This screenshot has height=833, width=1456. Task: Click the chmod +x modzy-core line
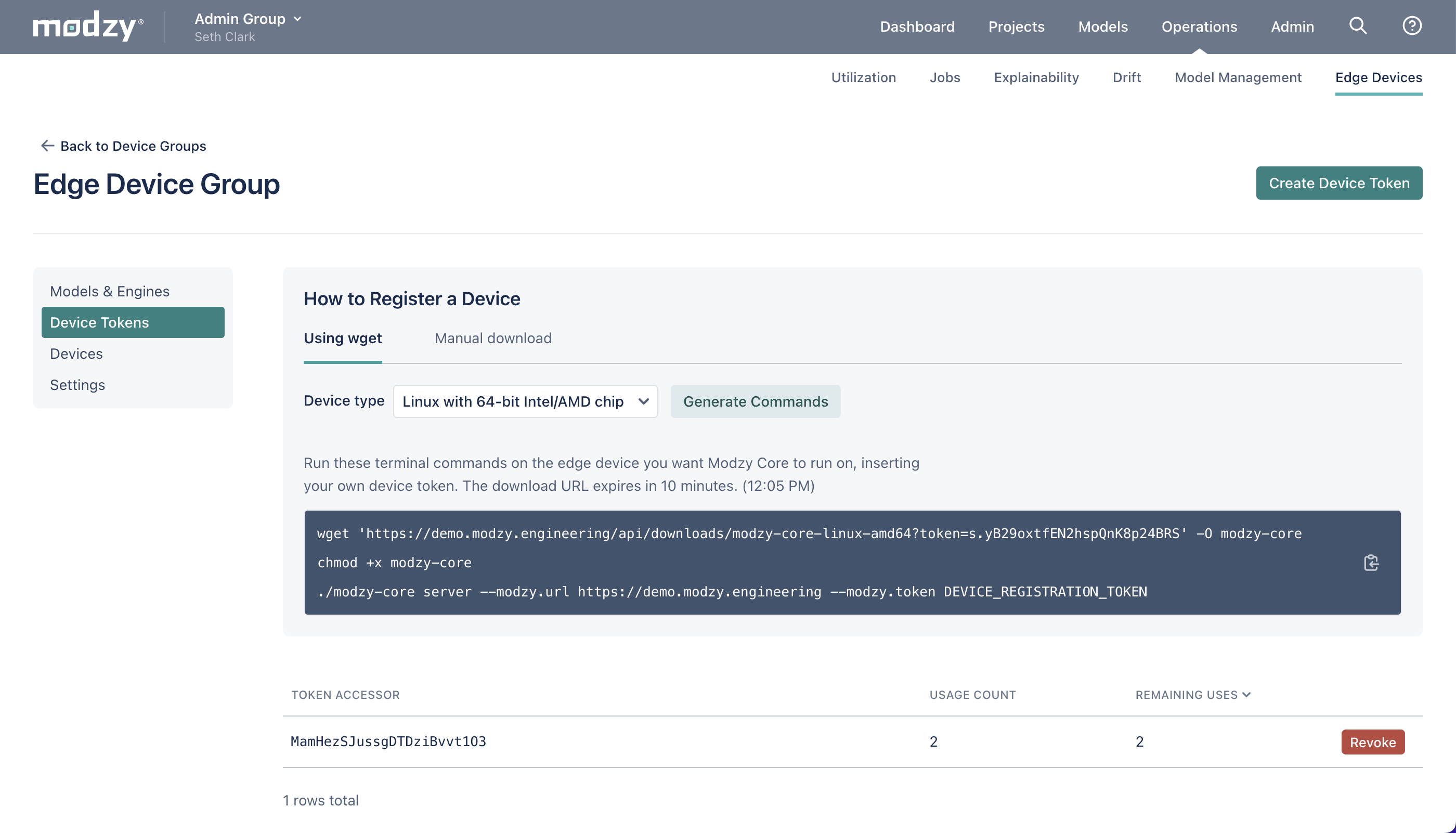click(394, 563)
